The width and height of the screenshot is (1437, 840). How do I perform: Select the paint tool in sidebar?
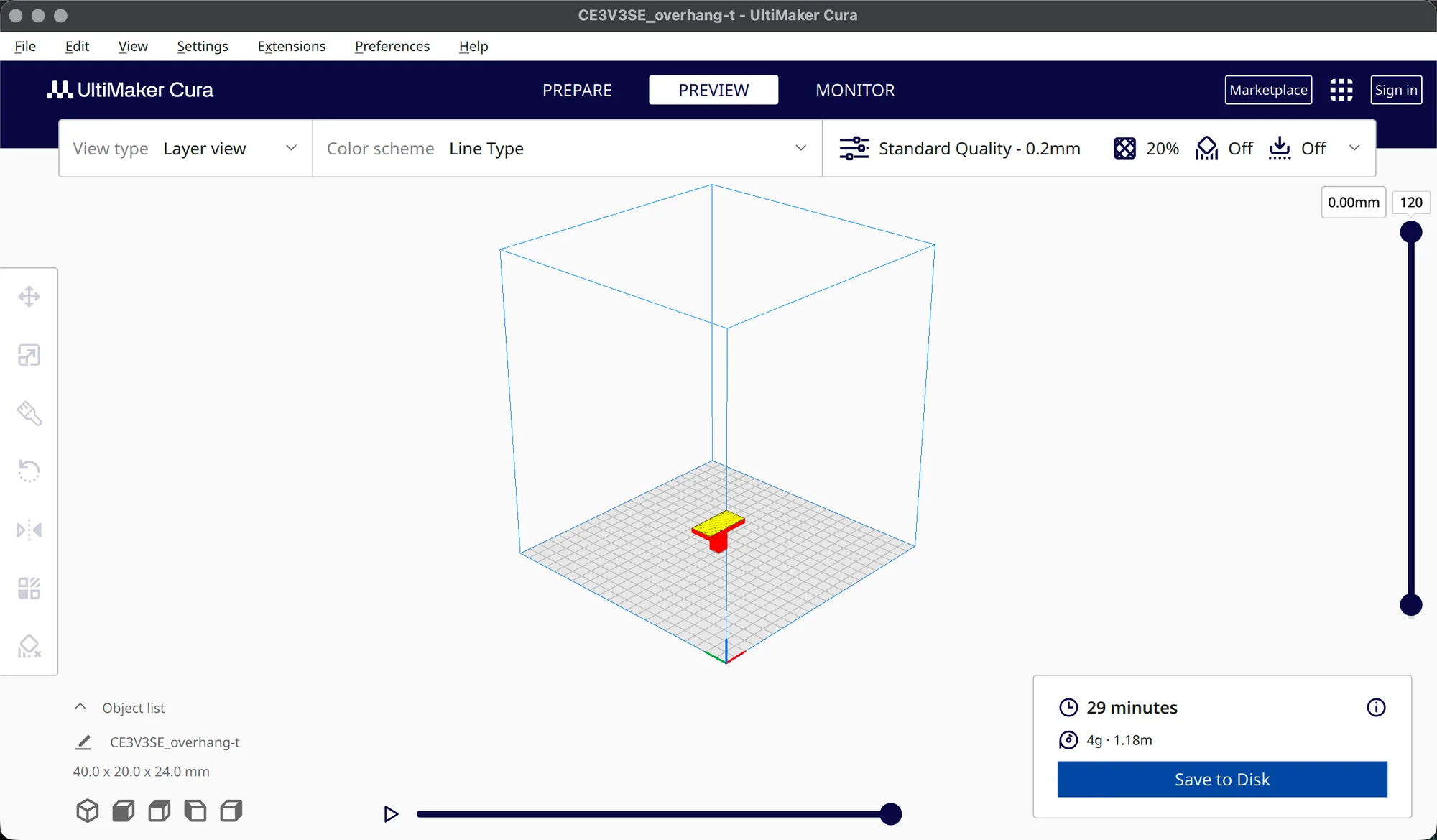point(29,413)
